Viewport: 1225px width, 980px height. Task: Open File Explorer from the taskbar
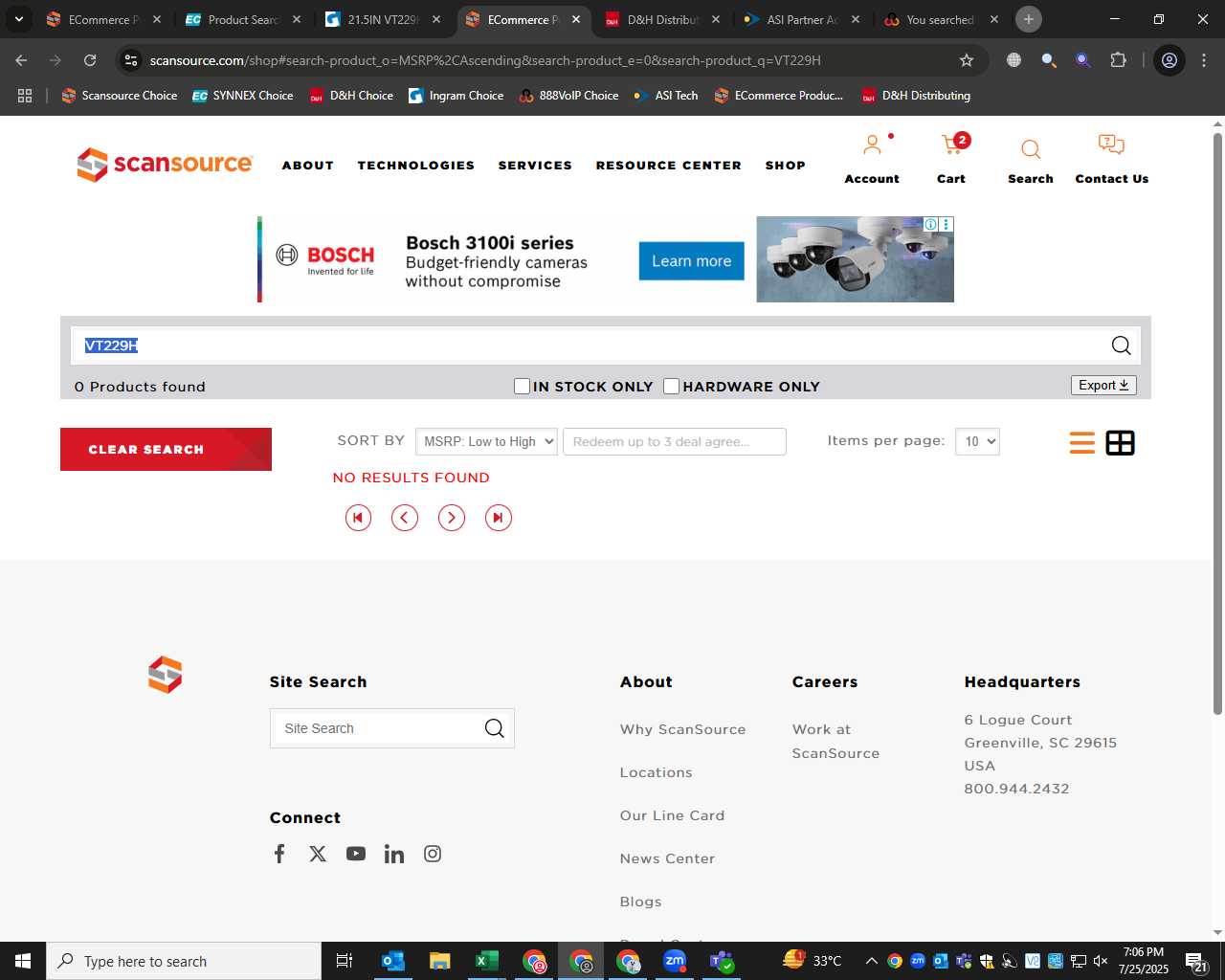439,961
